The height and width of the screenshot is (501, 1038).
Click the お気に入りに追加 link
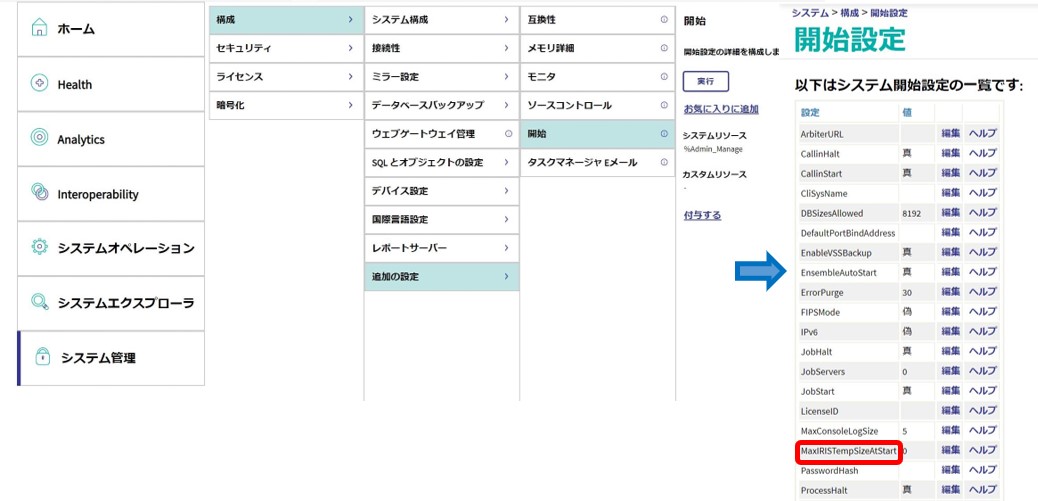coord(720,108)
